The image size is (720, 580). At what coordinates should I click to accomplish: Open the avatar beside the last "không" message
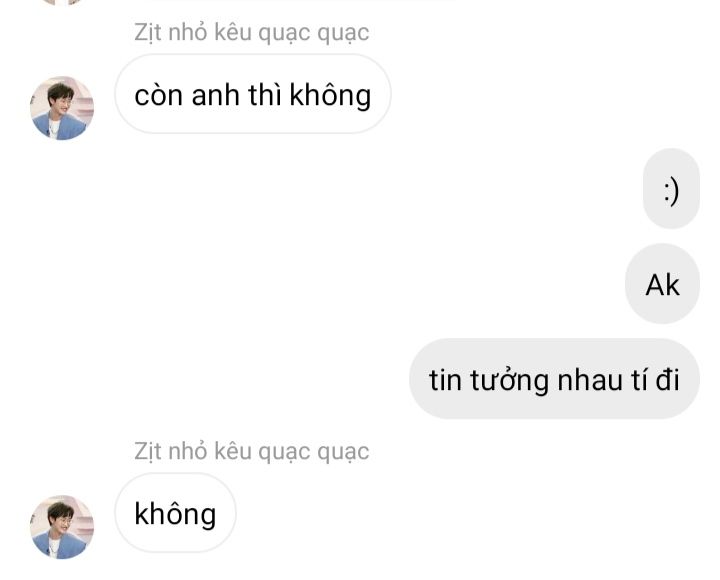(x=62, y=527)
